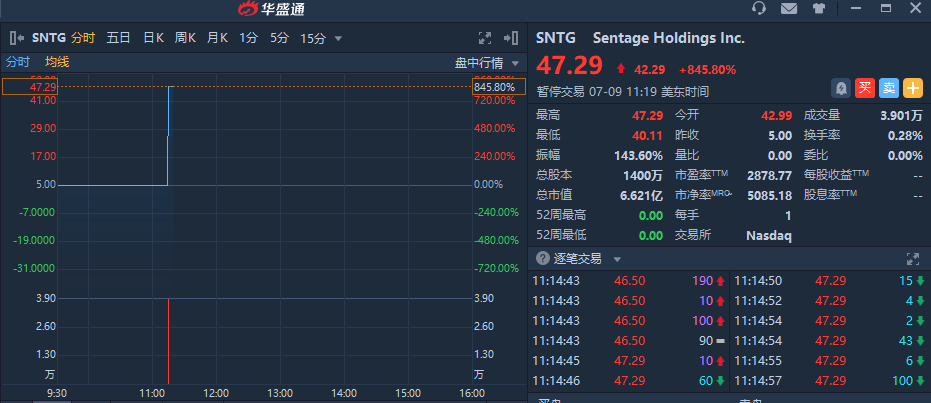This screenshot has width=931, height=403.
Task: Add SNTG to watchlist plus icon
Action: (913, 88)
